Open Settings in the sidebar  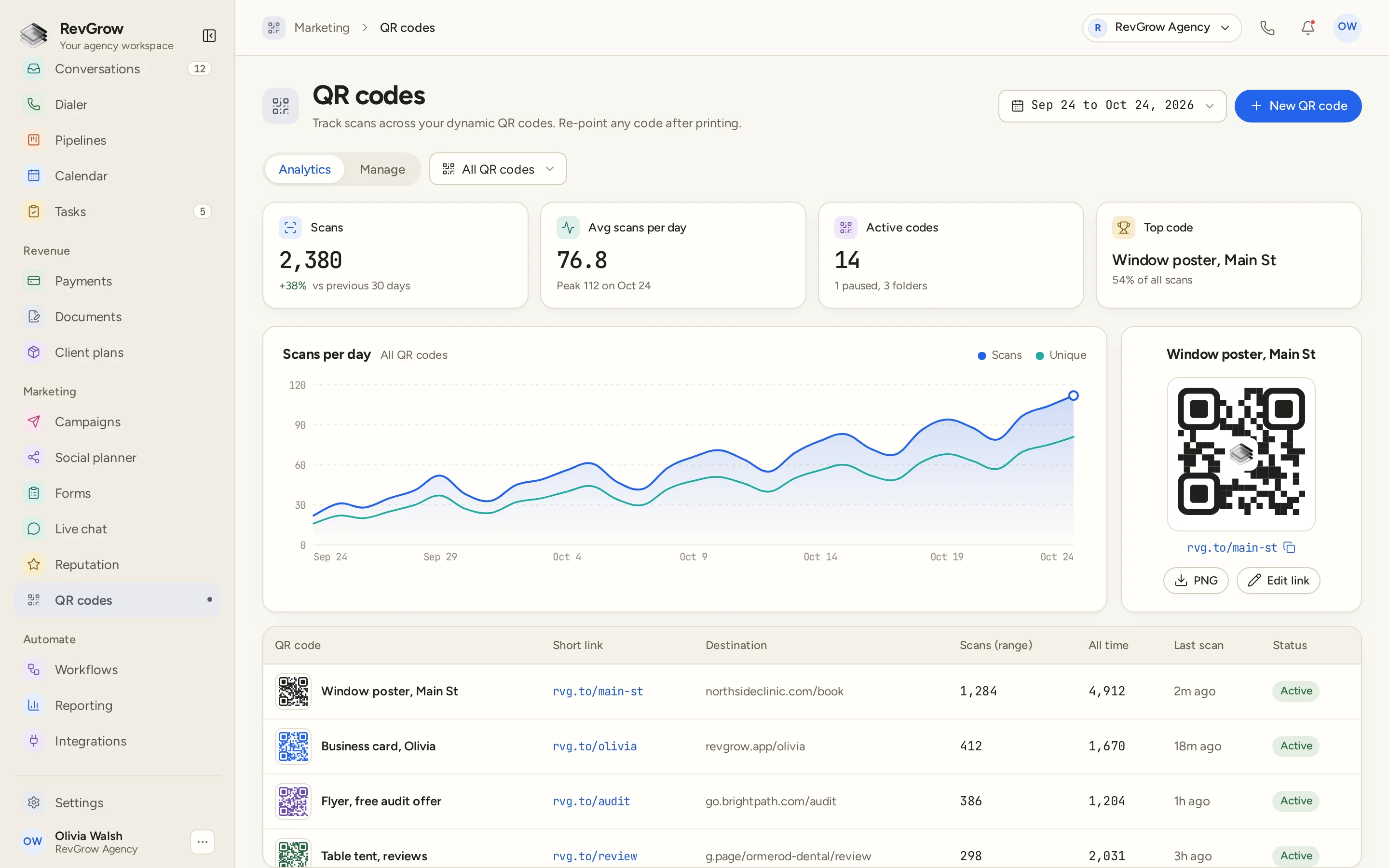tap(117, 802)
